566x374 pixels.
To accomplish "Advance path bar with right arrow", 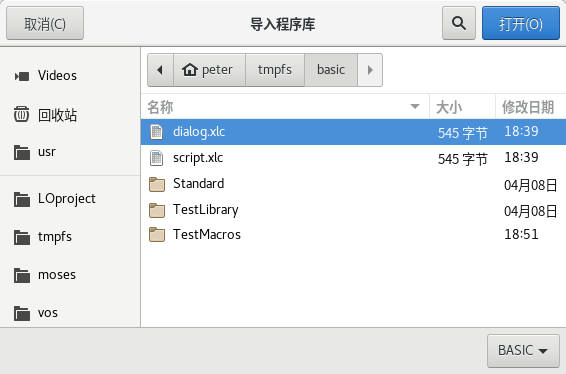I will point(370,70).
